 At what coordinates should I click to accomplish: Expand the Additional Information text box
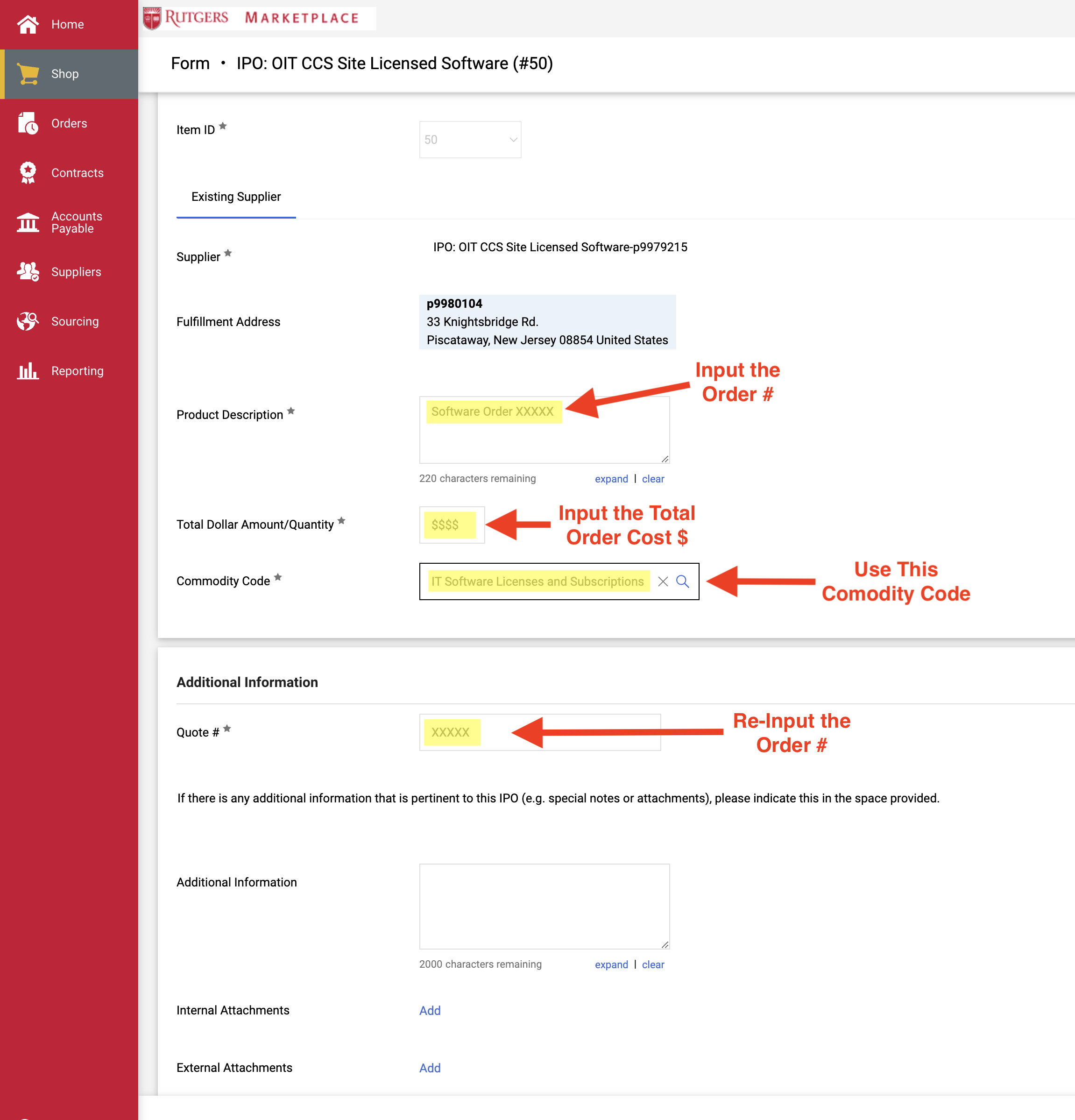click(611, 964)
